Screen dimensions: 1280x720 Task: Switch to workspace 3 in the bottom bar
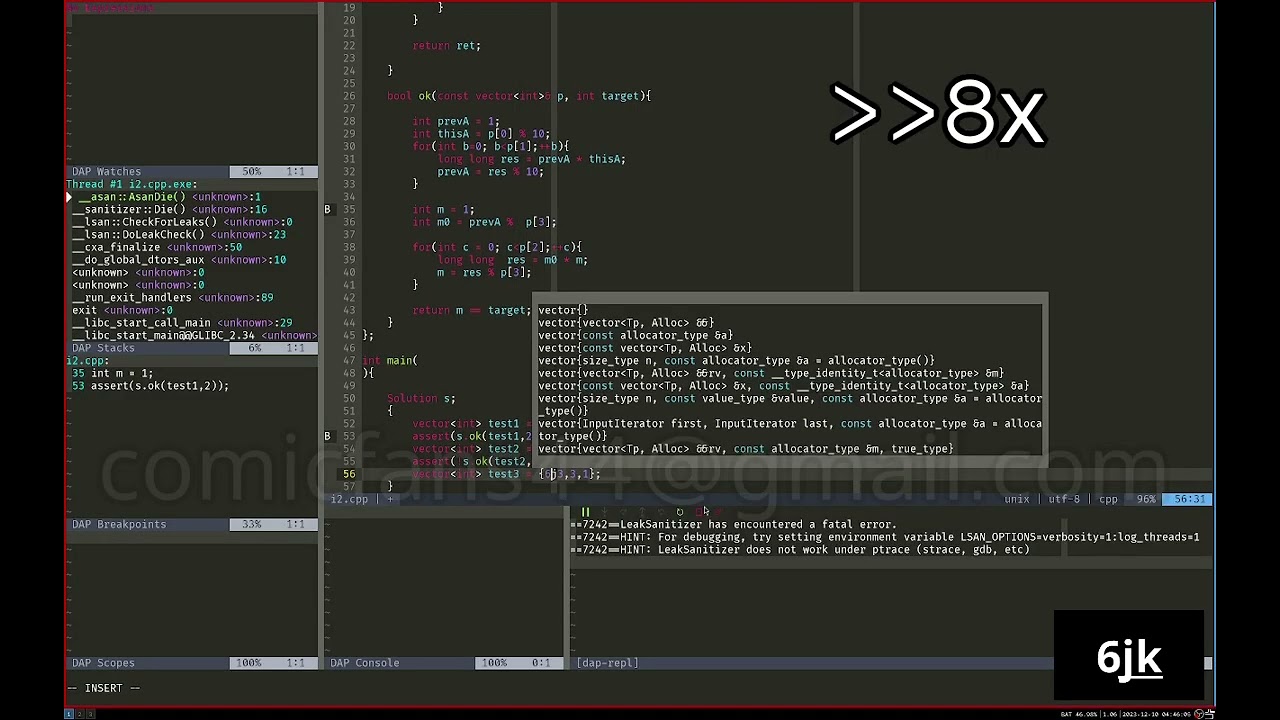(91, 714)
